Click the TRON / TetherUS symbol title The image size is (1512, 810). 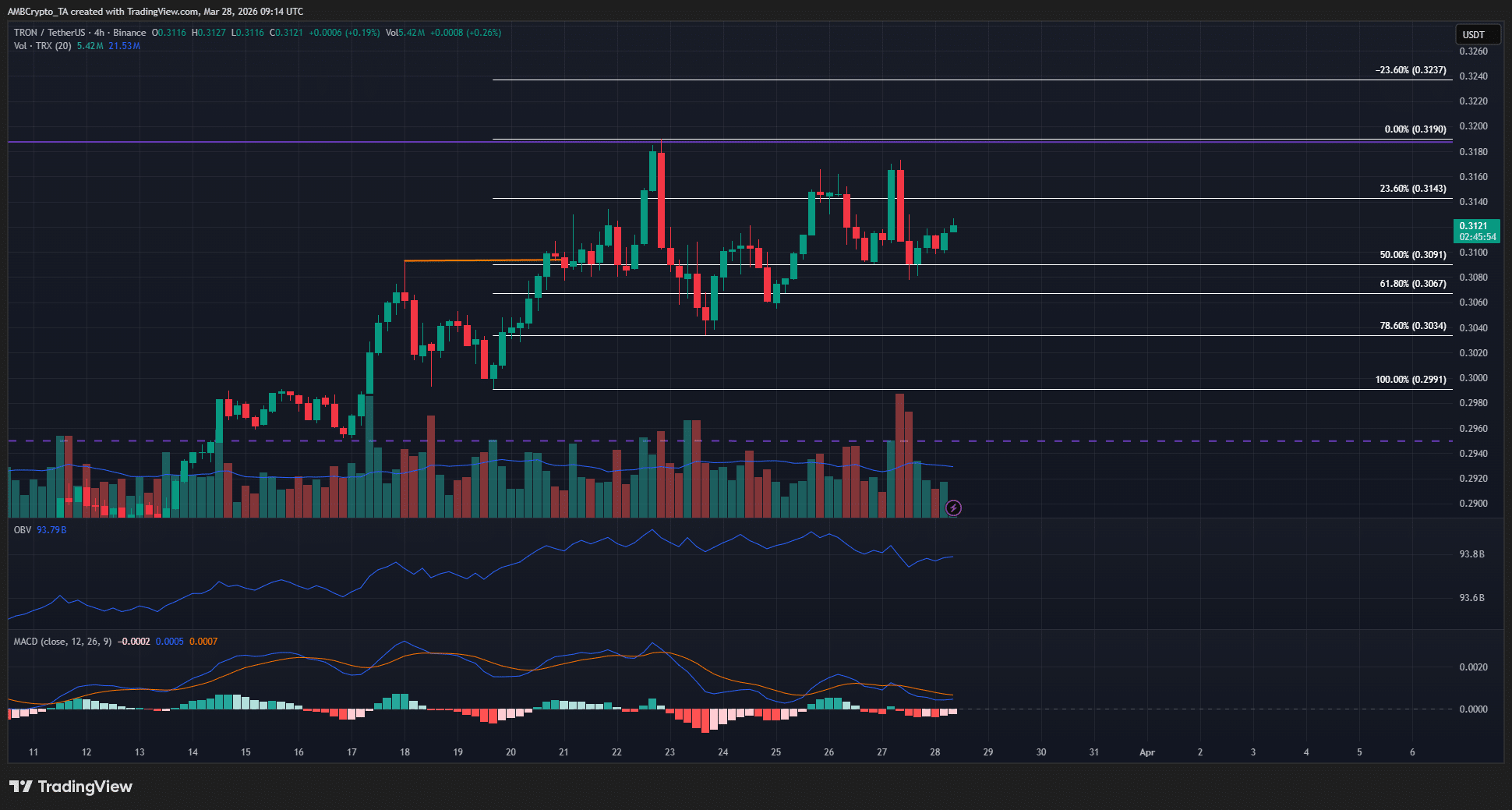coord(49,33)
